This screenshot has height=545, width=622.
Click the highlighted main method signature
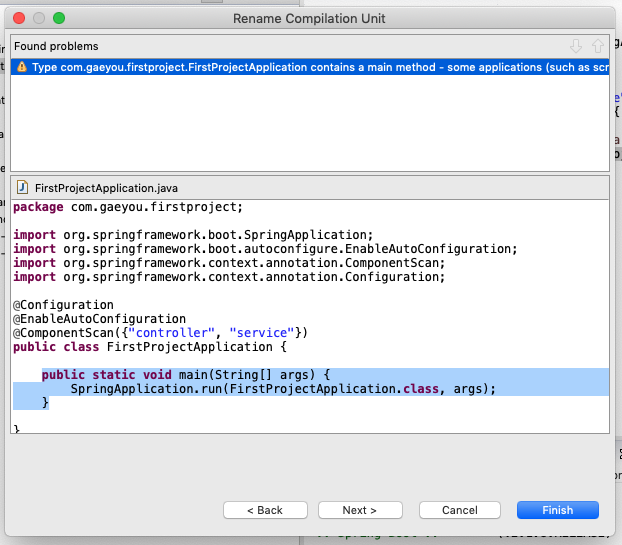click(186, 374)
